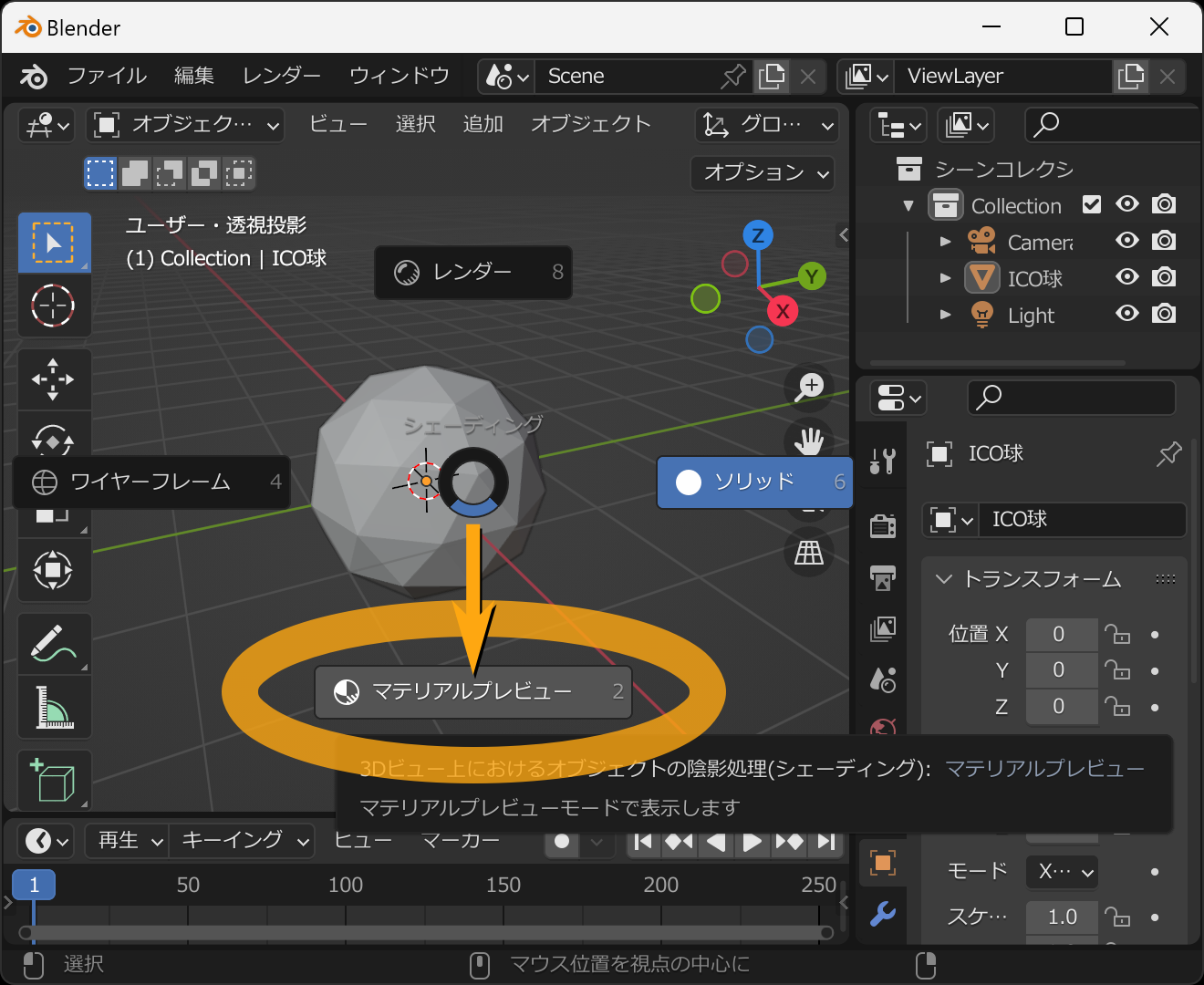Toggle pin icon next to ICO球 header
Viewport: 1204px width, 985px height.
[1168, 453]
